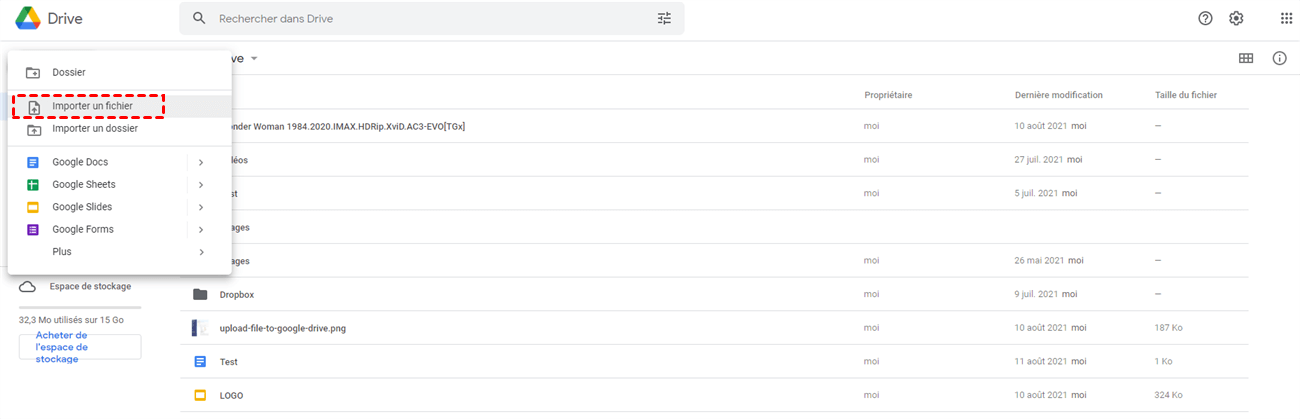Switch to grid layout view
Screen dimensions: 1300x419
coord(1246,58)
